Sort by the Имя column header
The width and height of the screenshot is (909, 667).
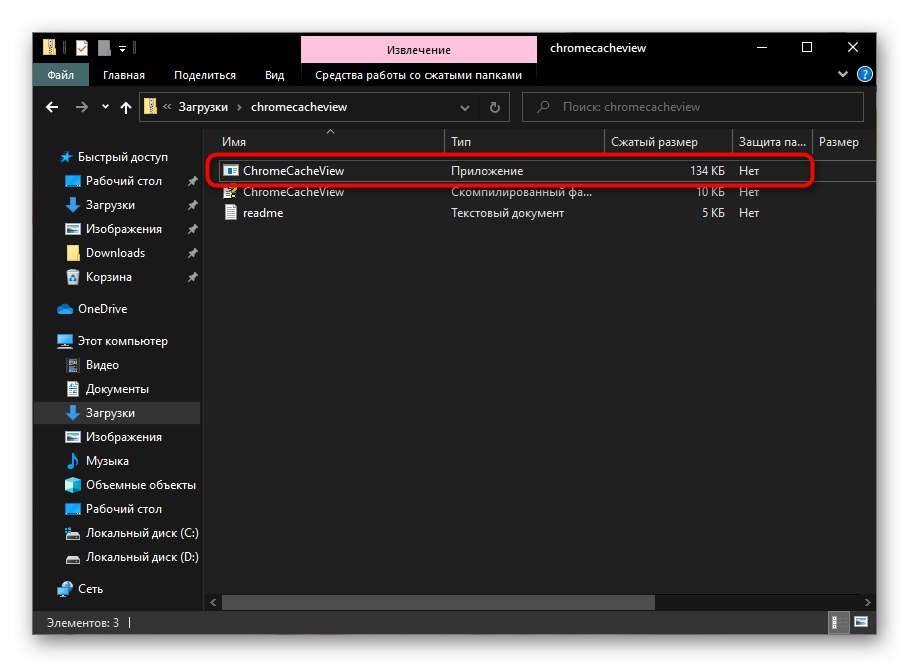coord(329,142)
